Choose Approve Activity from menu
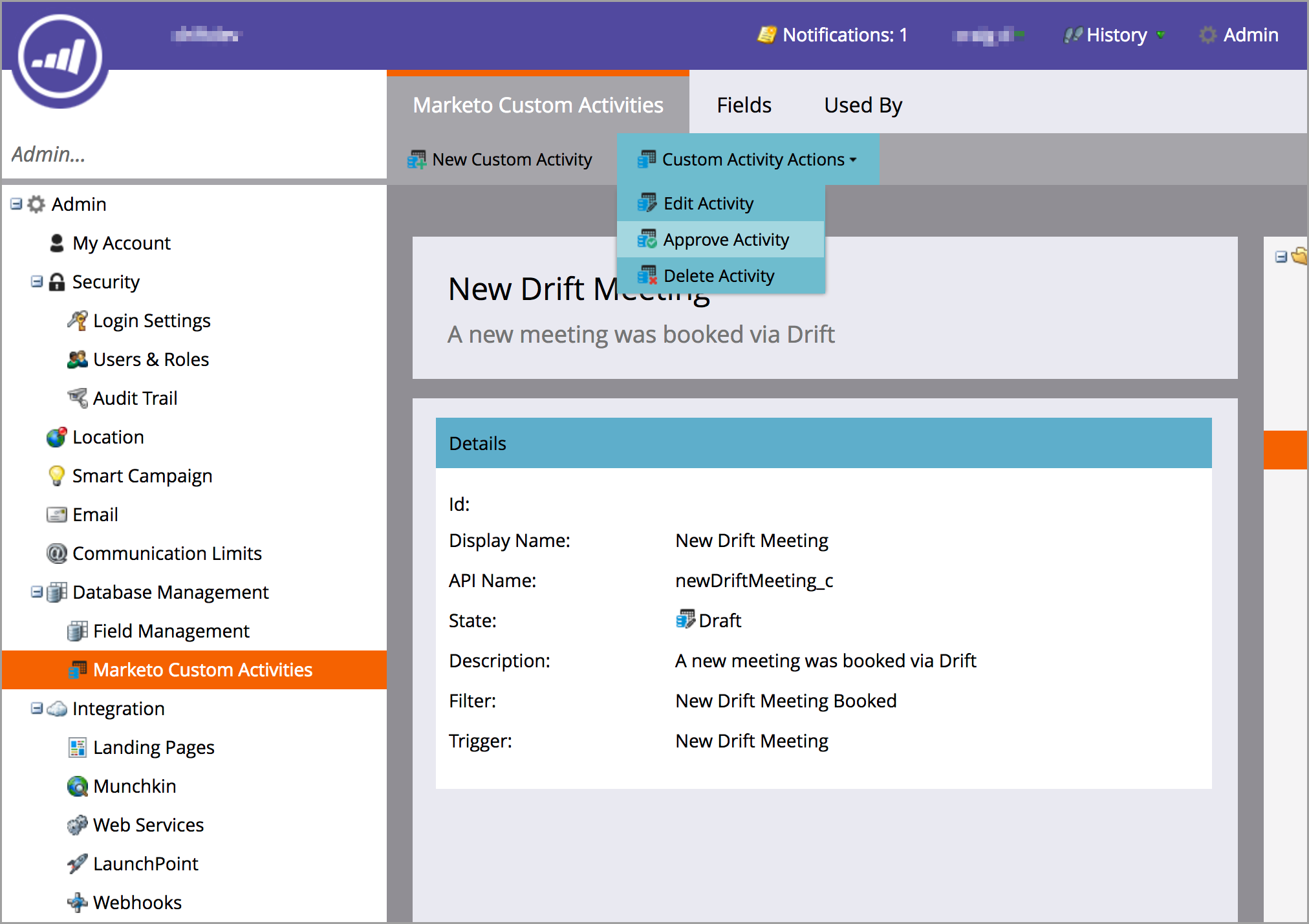The image size is (1309, 924). click(x=721, y=239)
